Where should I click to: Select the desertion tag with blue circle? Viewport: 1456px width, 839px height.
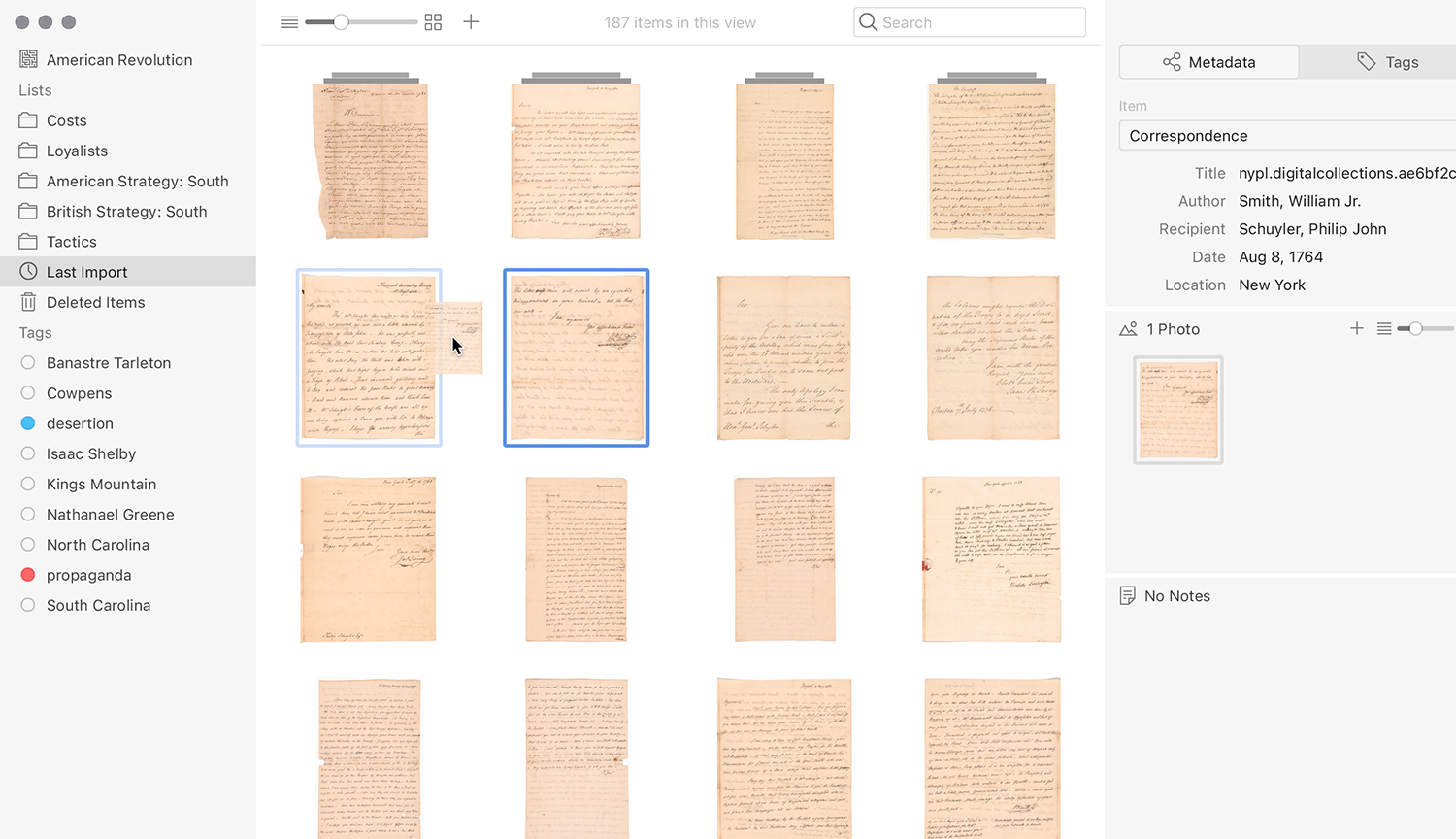click(80, 423)
